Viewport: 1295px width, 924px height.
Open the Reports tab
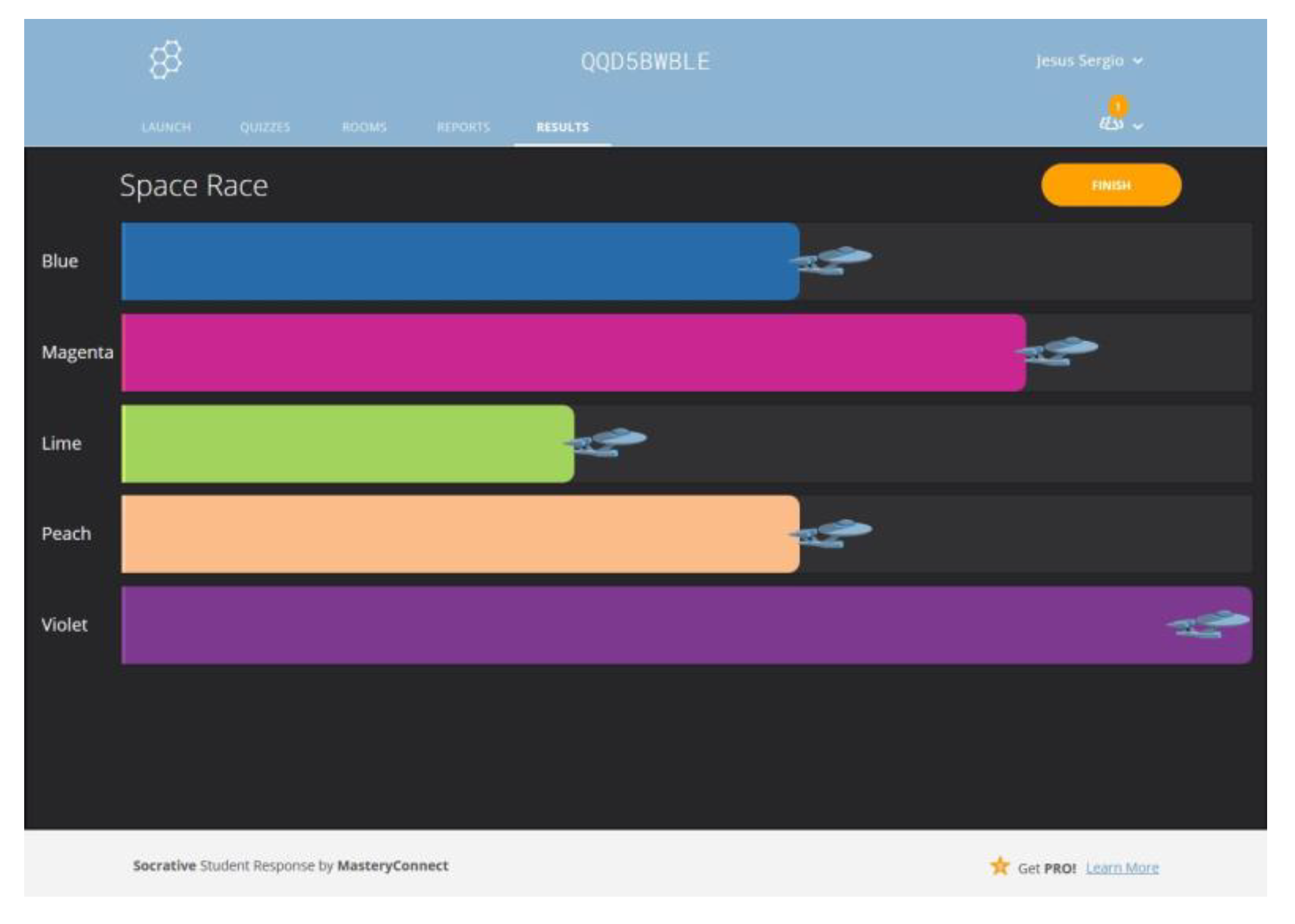[x=463, y=127]
